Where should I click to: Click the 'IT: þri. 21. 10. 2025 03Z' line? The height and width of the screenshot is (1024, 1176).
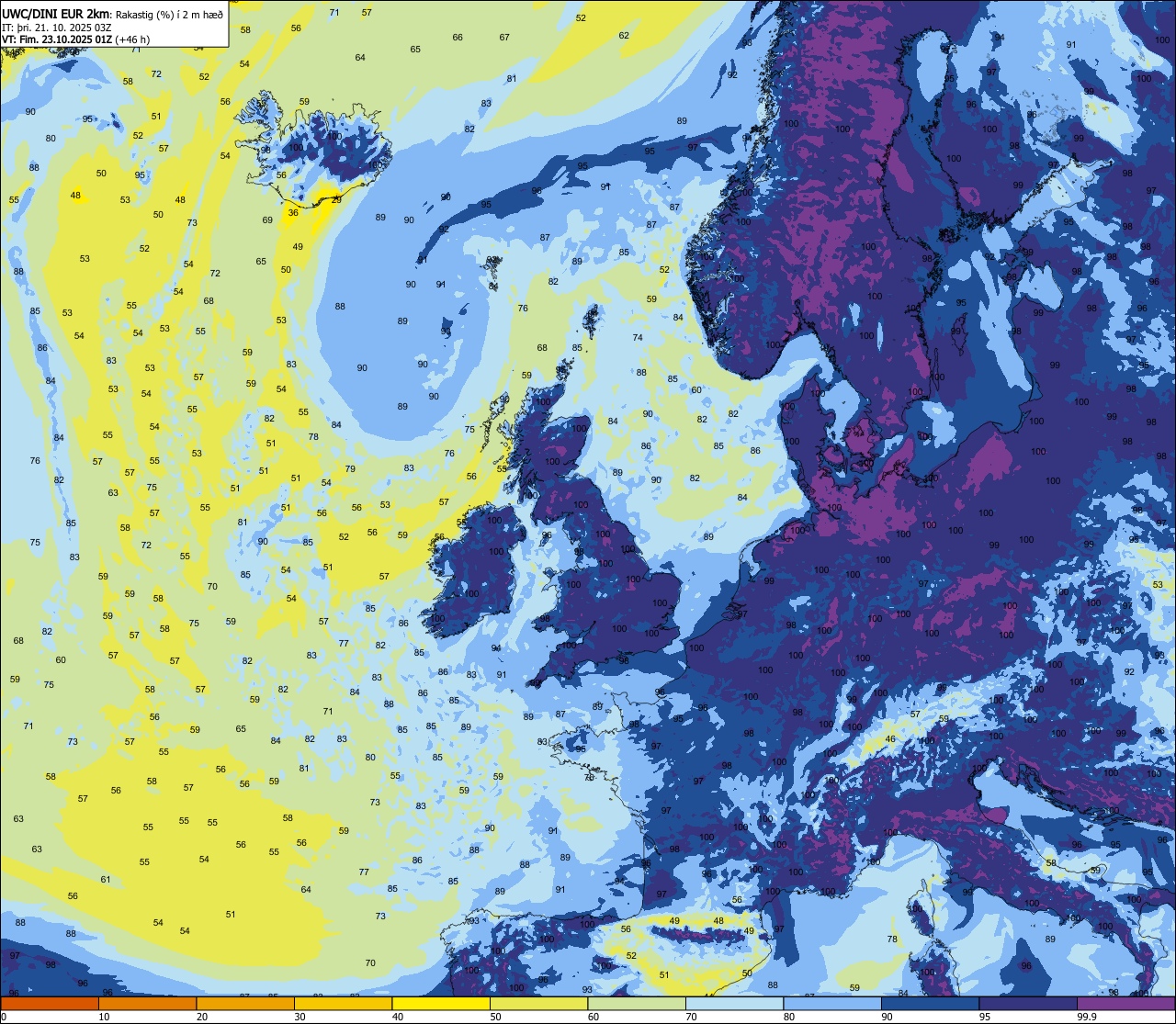[x=57, y=28]
